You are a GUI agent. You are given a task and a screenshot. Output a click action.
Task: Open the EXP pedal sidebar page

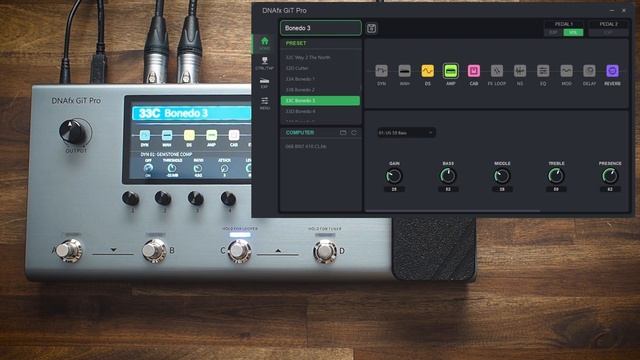click(264, 83)
